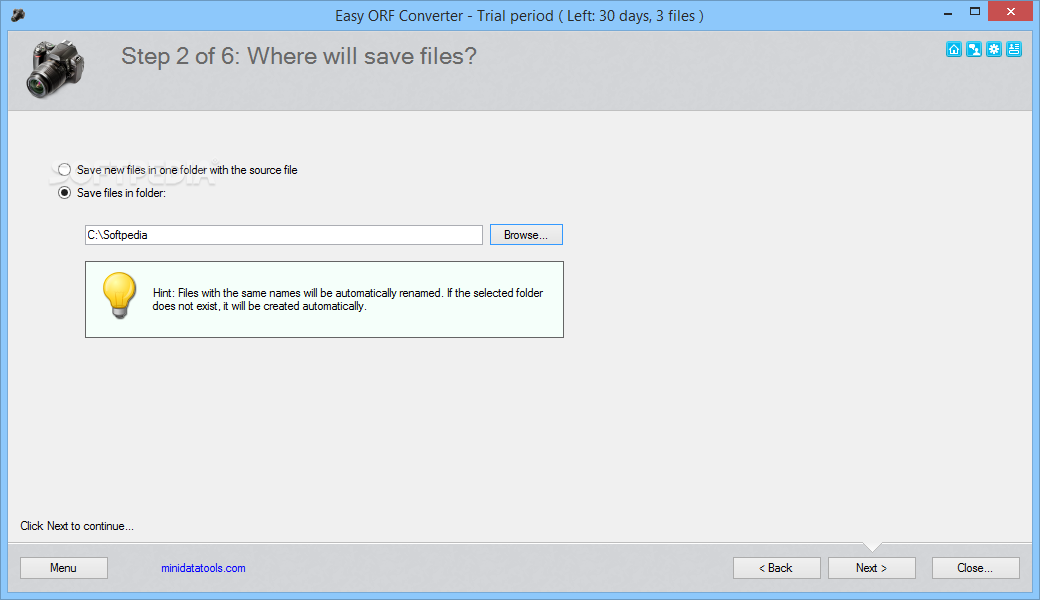The width and height of the screenshot is (1040, 600).
Task: Click the Close... button at bottom
Action: point(975,568)
